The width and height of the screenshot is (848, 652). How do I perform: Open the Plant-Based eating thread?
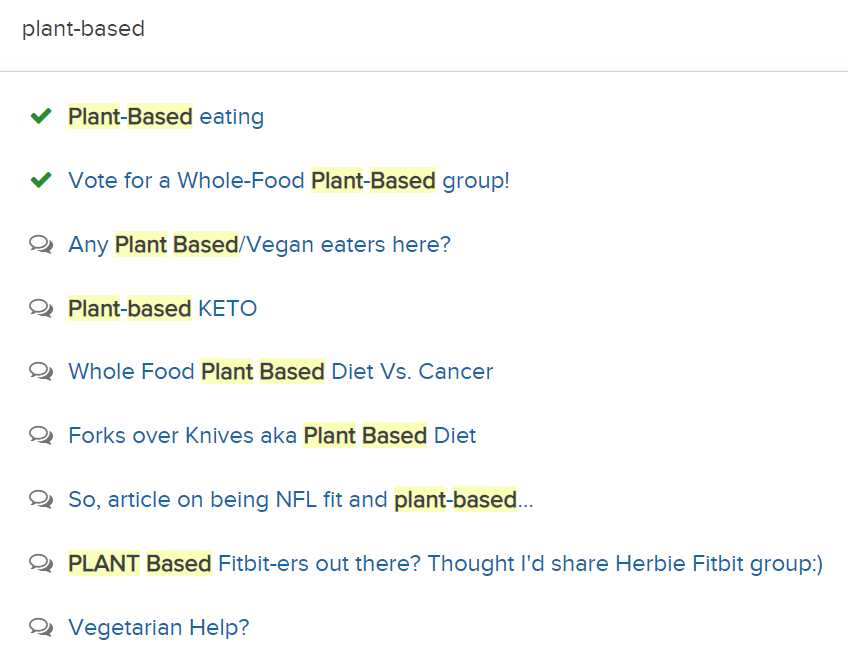click(166, 117)
